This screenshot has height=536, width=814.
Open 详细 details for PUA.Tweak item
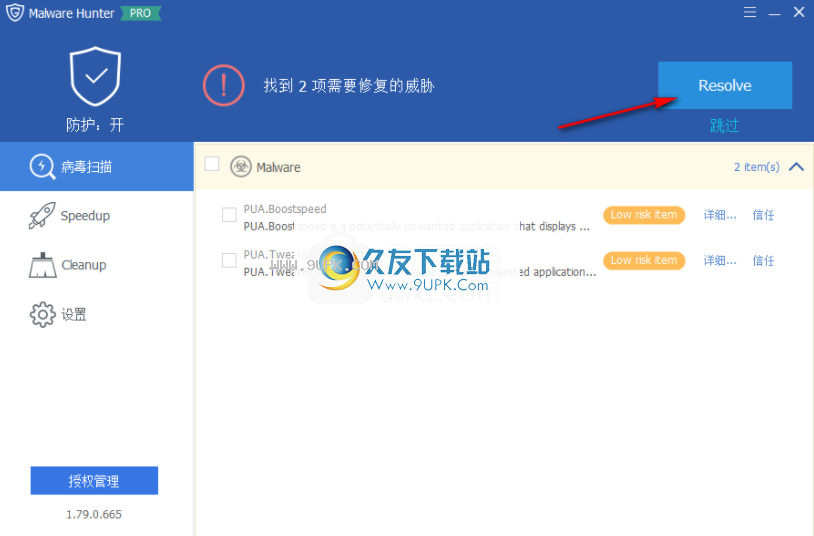pyautogui.click(x=720, y=261)
